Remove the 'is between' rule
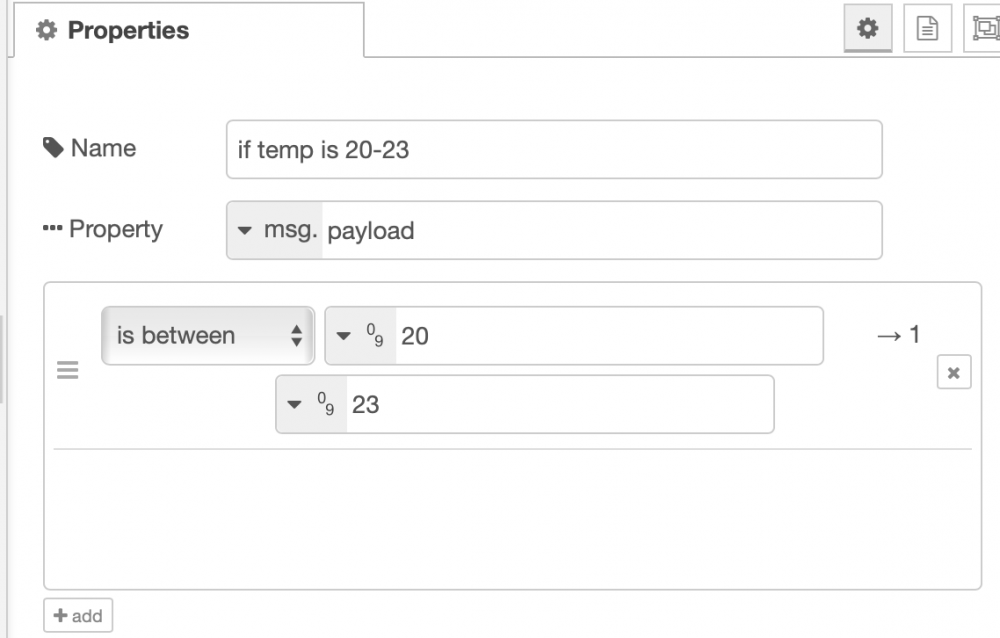Viewport: 1000px width, 638px height. [953, 373]
